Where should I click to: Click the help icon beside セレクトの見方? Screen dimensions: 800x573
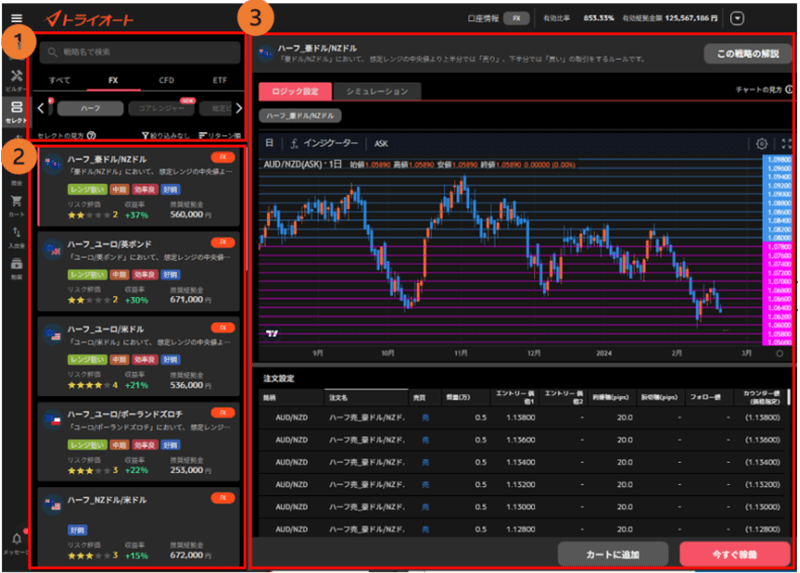coord(91,136)
